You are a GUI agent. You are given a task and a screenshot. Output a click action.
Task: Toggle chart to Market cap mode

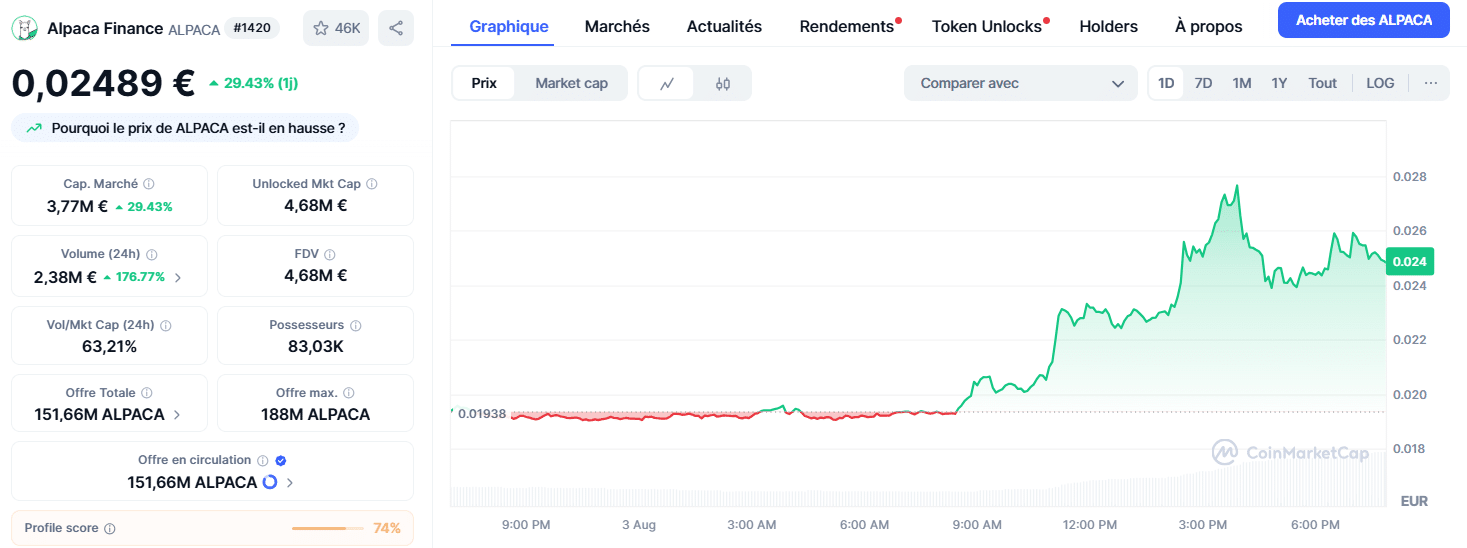tap(571, 83)
